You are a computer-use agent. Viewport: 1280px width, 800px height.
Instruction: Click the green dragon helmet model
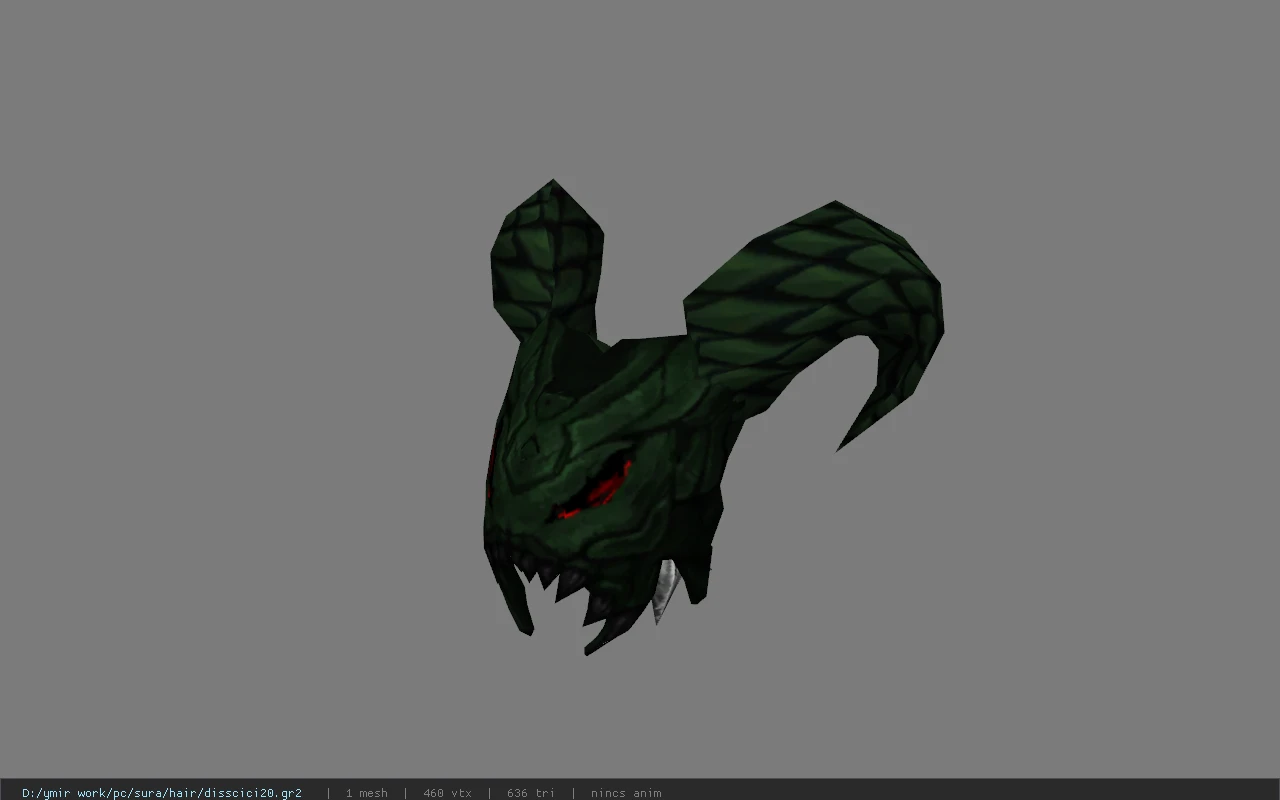pos(713,418)
